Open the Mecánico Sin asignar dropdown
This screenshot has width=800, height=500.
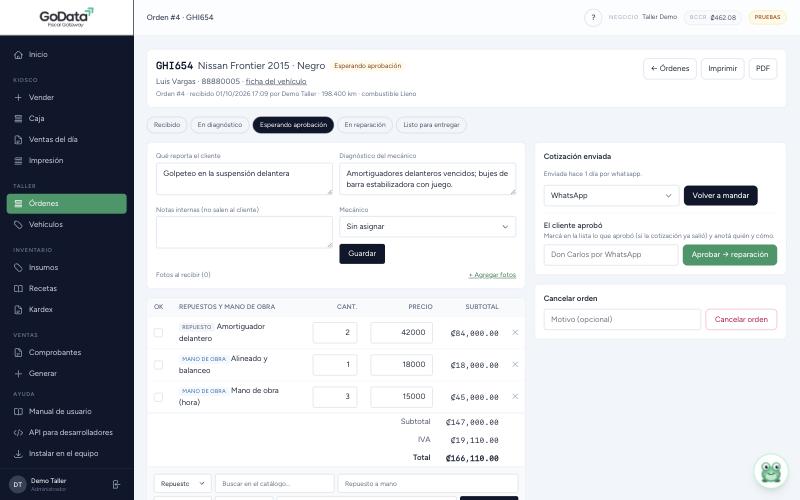[428, 227]
